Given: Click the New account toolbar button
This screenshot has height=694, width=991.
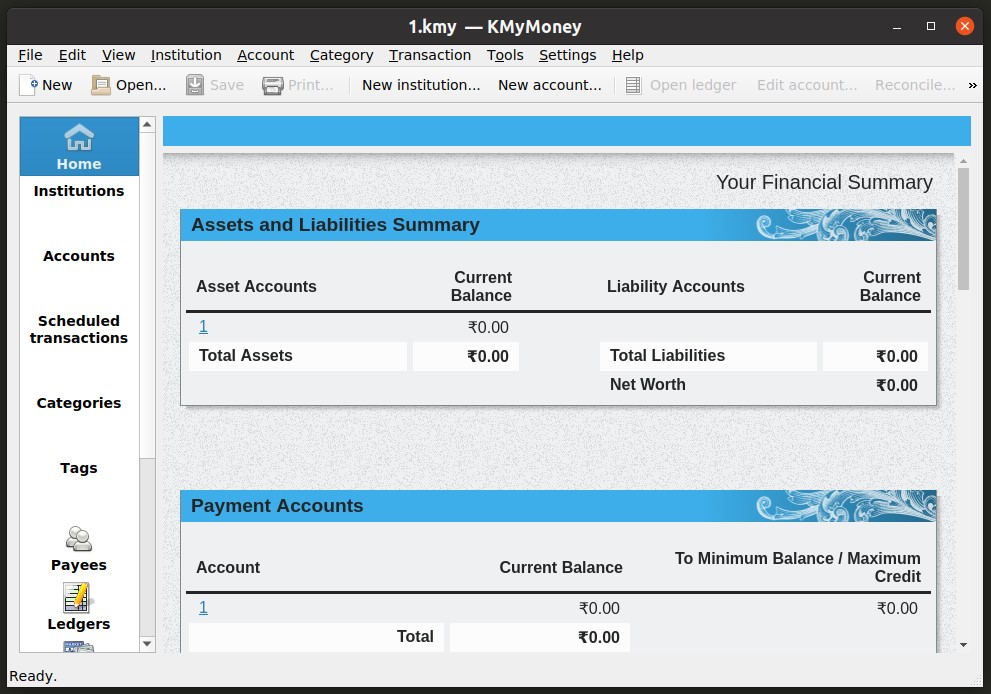Looking at the screenshot, I should point(549,85).
